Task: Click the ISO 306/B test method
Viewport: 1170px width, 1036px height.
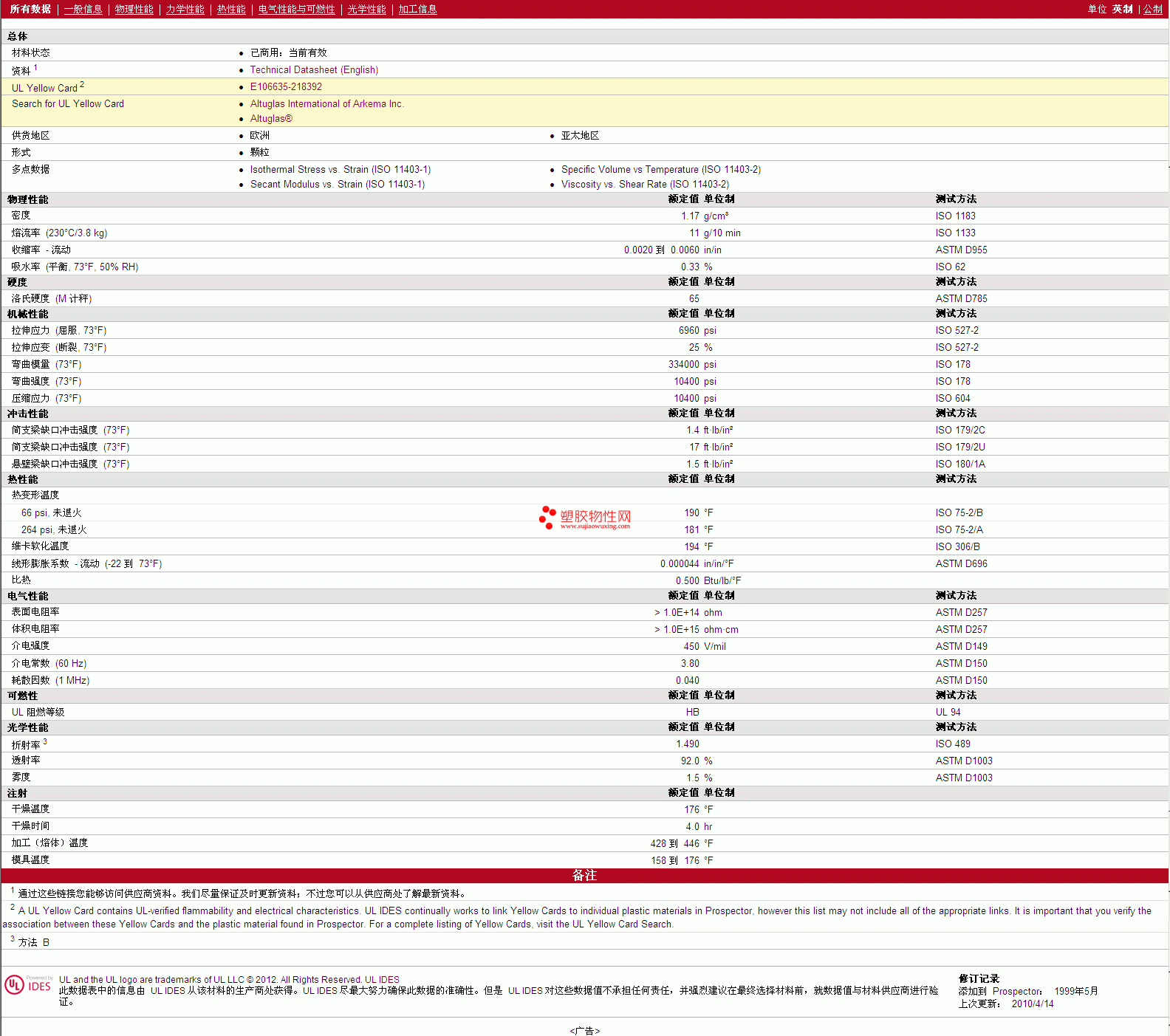Action: tap(957, 546)
